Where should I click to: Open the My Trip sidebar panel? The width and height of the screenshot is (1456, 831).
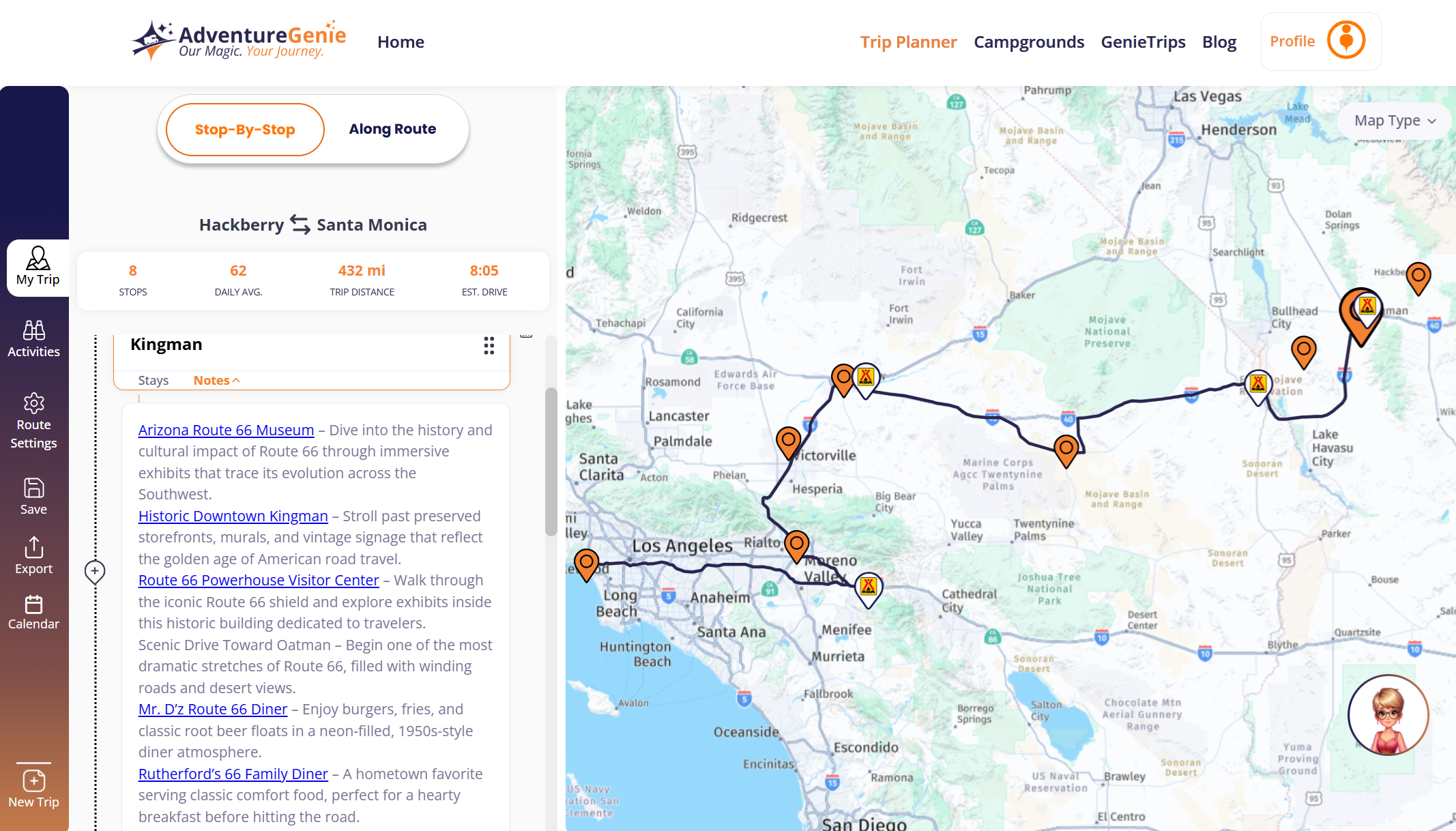pos(38,267)
